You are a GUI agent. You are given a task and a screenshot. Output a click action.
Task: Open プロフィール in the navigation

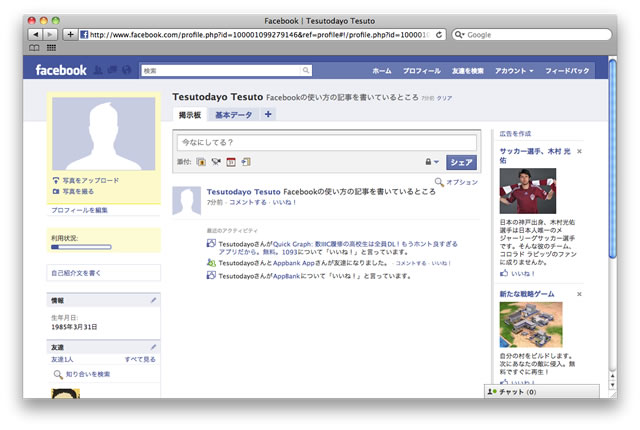(x=422, y=71)
